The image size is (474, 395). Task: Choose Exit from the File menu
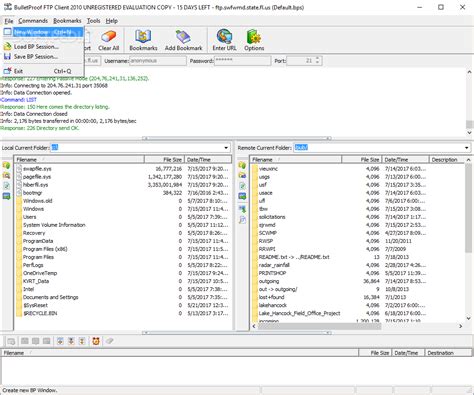pos(43,71)
